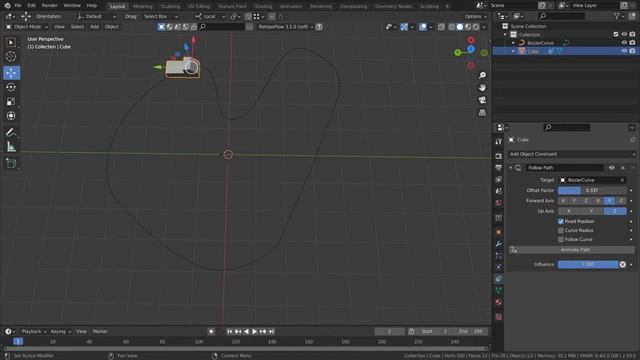
Task: Select the Cursor tool in the toolbar
Action: pyautogui.click(x=11, y=56)
